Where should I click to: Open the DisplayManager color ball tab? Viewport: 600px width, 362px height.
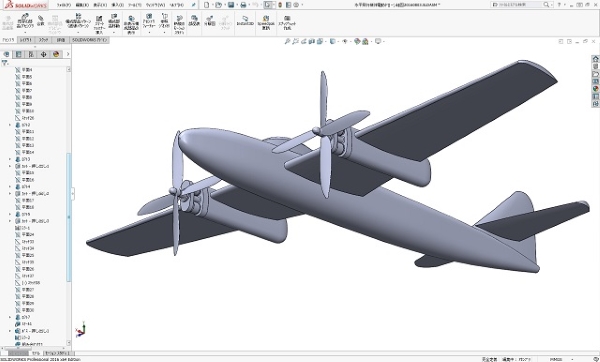56,54
